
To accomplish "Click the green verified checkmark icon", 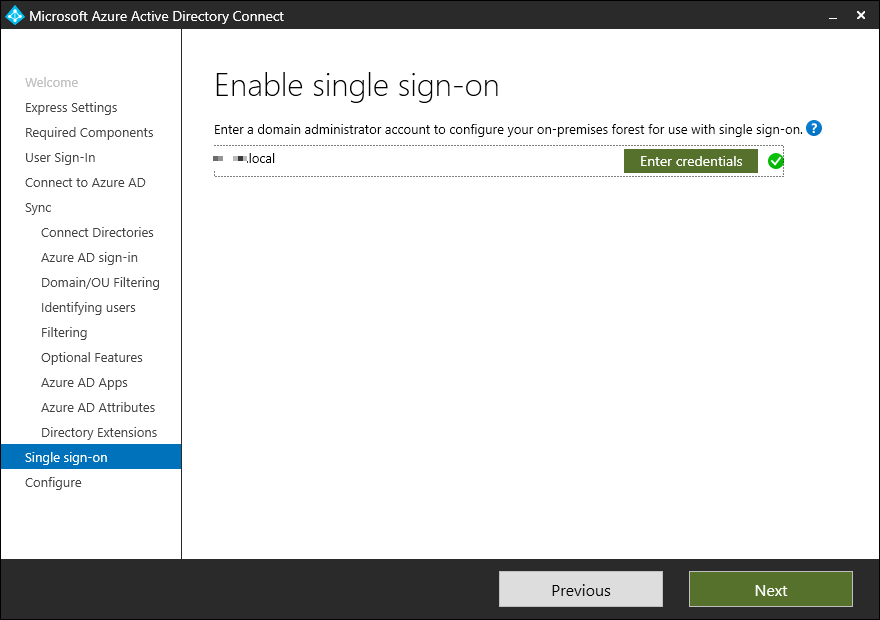I will click(775, 161).
